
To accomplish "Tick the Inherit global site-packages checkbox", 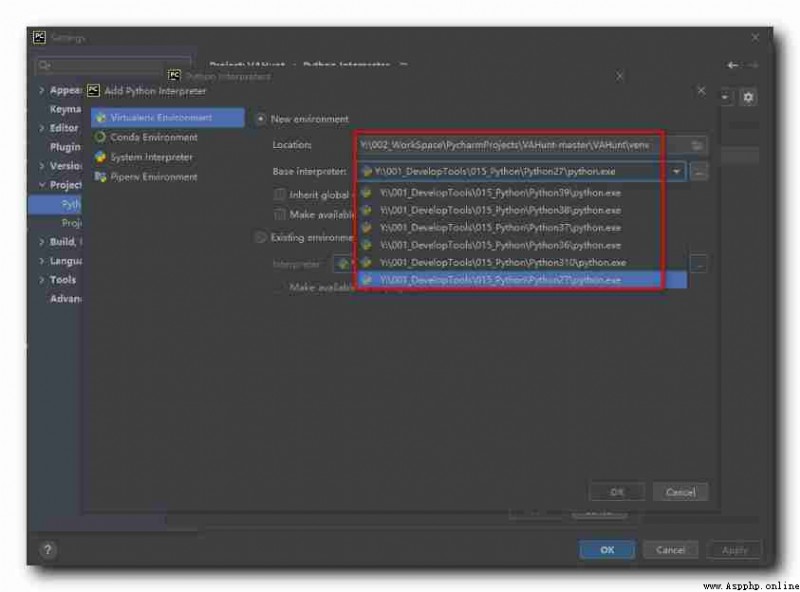I will 279,194.
